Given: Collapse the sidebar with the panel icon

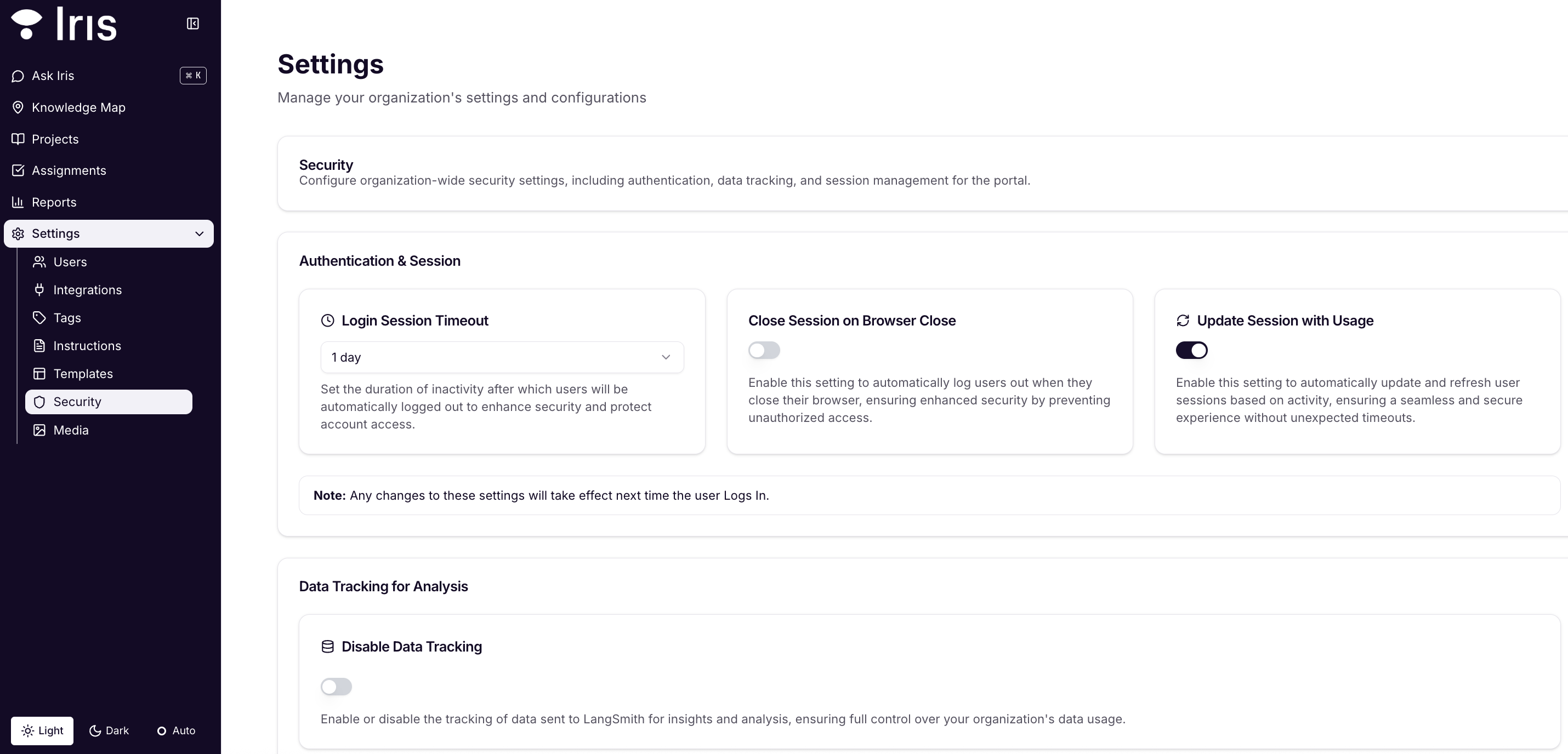Looking at the screenshot, I should click(192, 24).
